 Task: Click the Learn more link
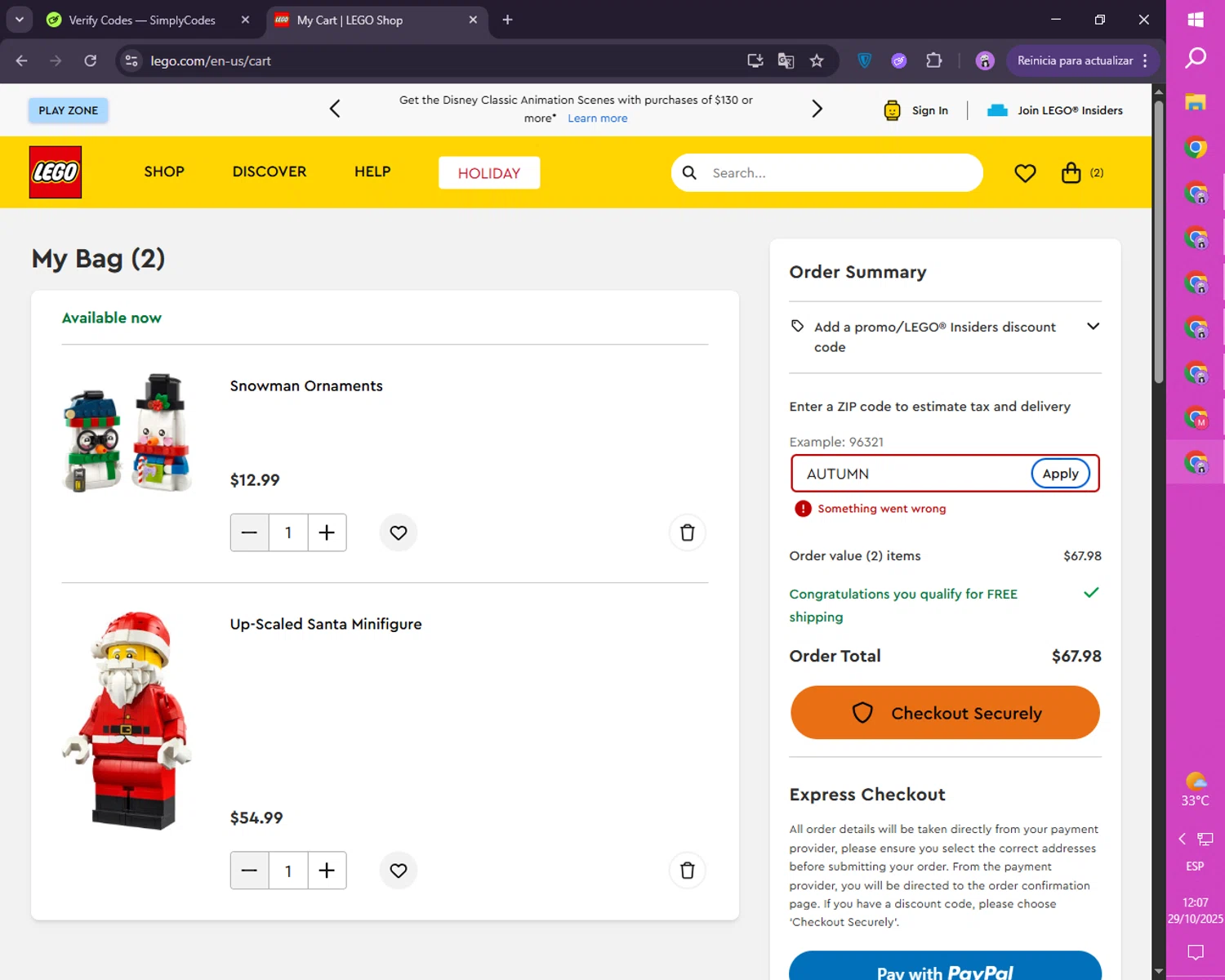(x=598, y=118)
